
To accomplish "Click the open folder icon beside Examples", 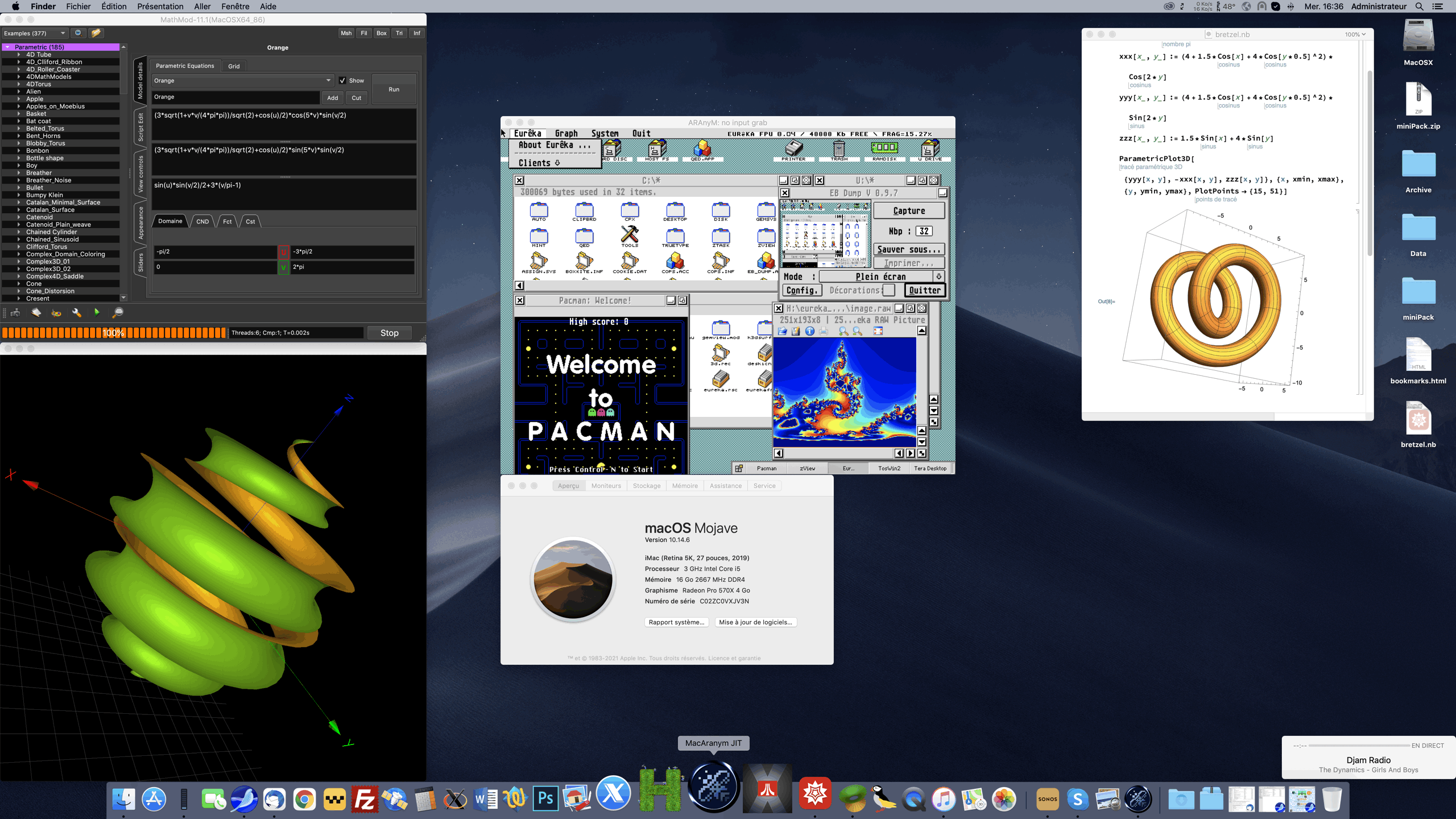I will pos(96,33).
